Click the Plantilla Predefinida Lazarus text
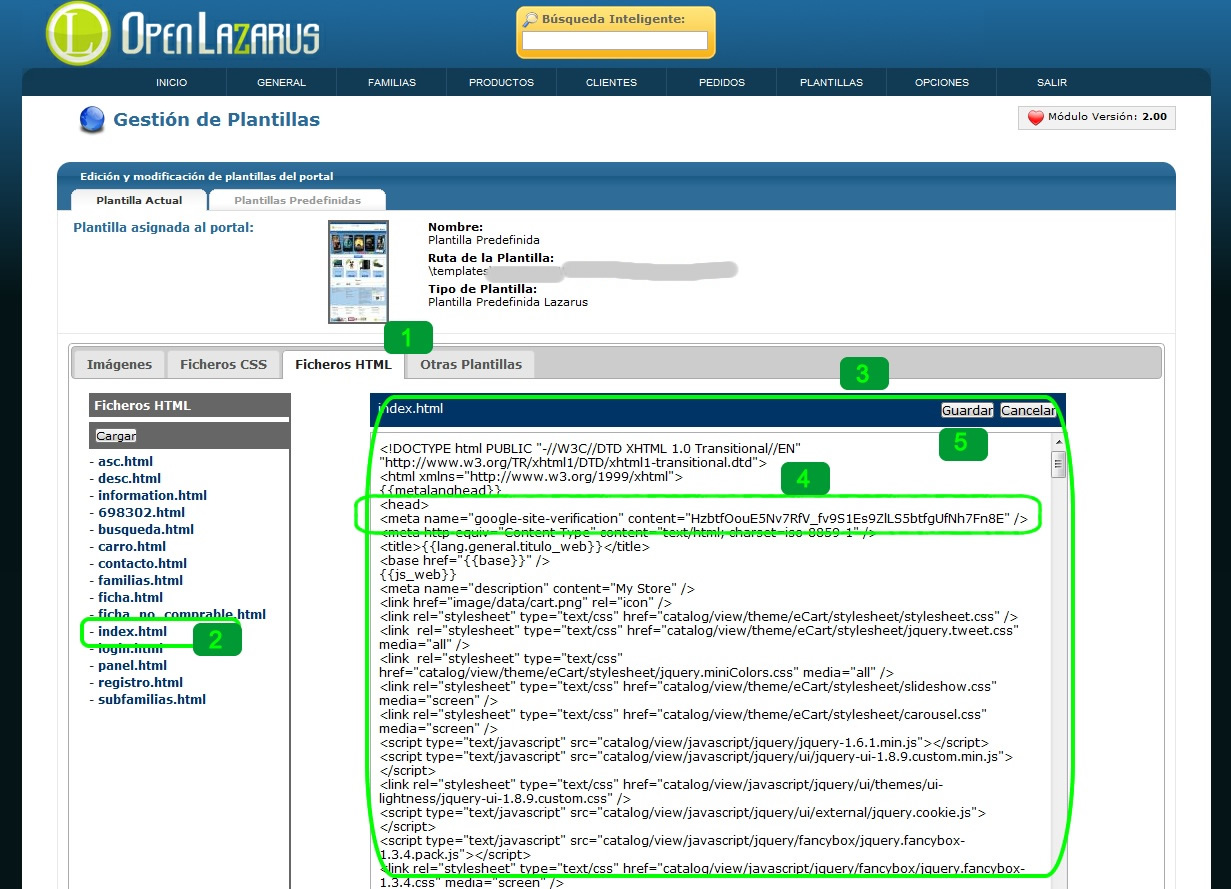 pyautogui.click(x=508, y=302)
